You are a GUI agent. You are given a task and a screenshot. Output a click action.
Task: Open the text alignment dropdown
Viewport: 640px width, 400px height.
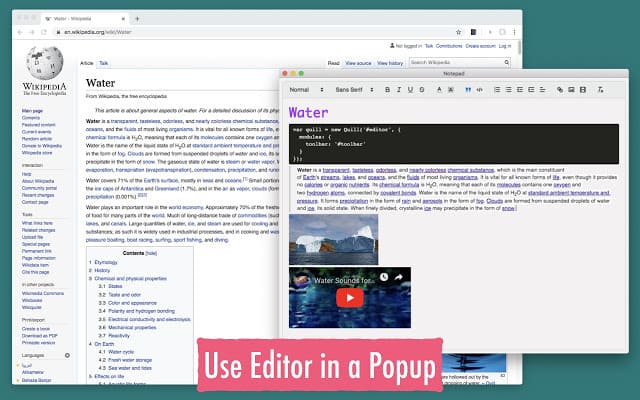(x=542, y=90)
